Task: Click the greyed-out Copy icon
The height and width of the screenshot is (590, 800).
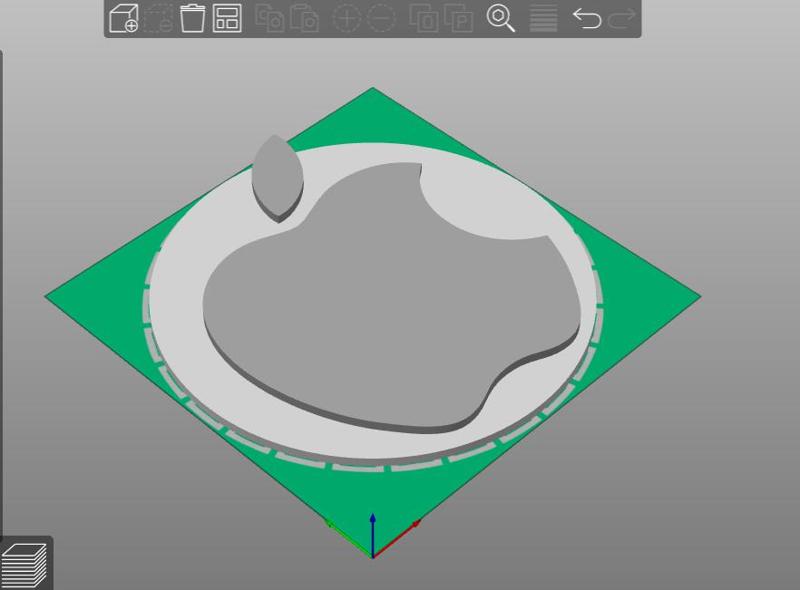Action: 269,18
